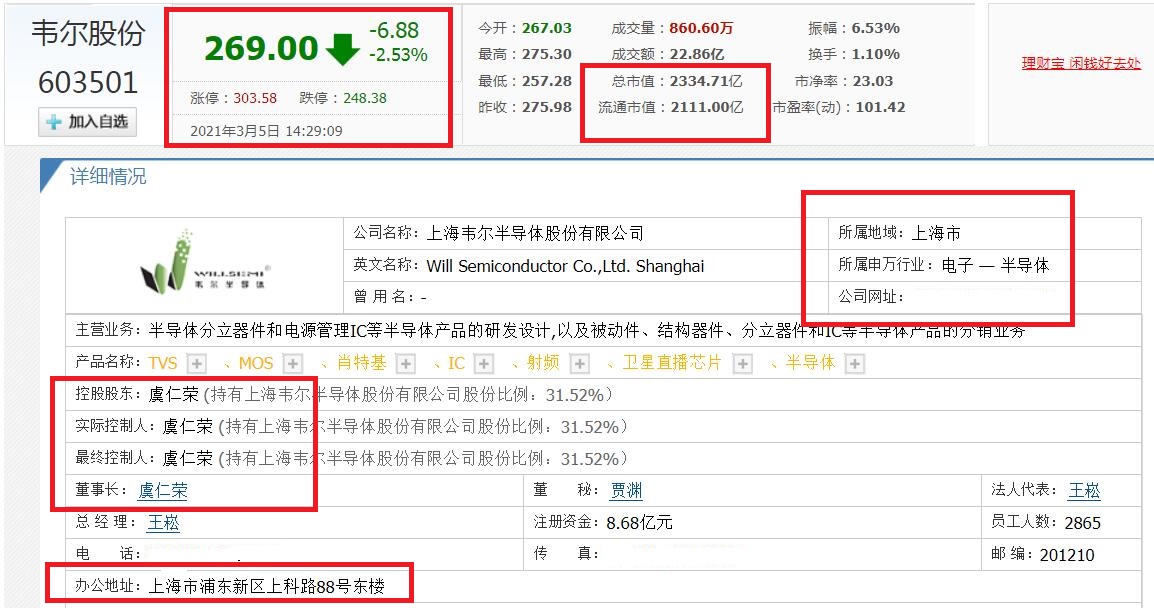1154x608 pixels.
Task: Click the day low value 257.28
Action: (x=547, y=81)
